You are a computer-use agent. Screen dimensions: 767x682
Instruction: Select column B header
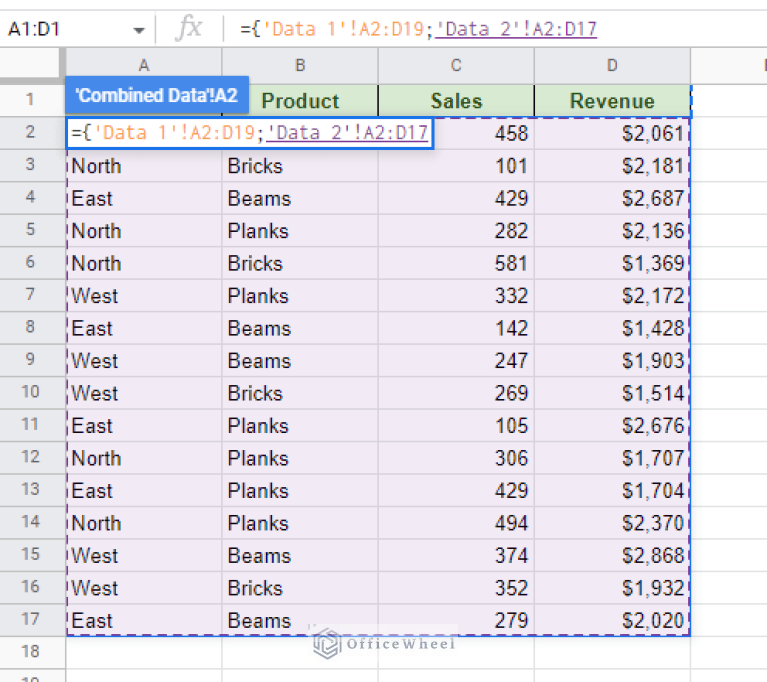click(x=300, y=65)
